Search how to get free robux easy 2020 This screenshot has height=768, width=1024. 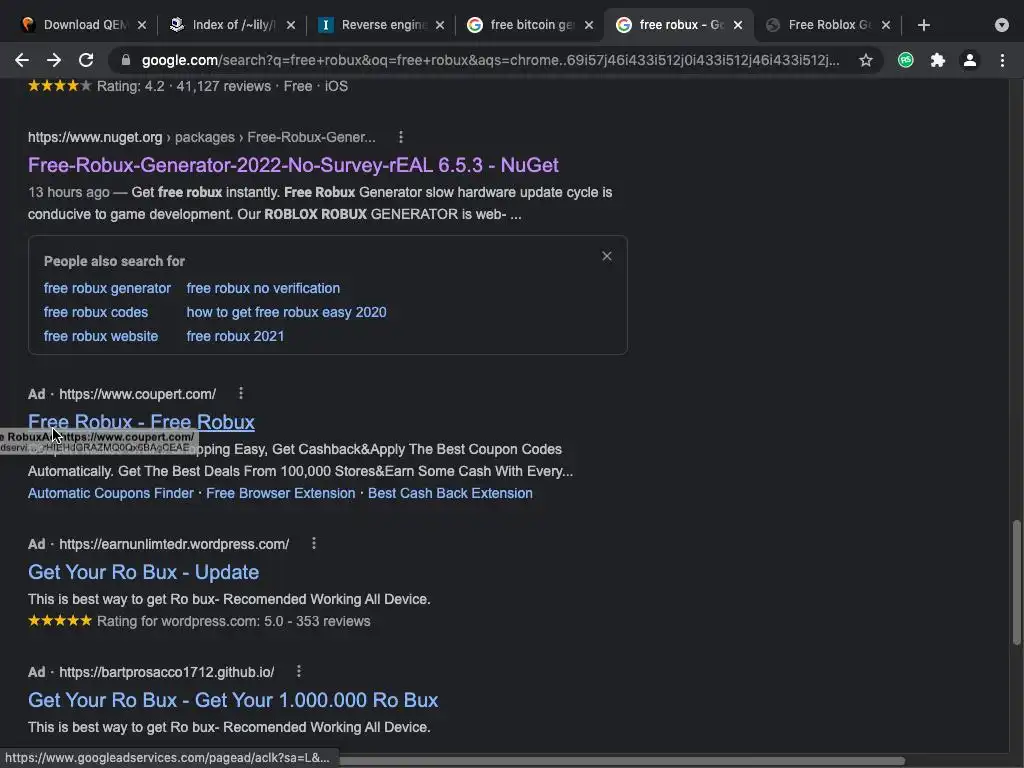click(x=287, y=312)
